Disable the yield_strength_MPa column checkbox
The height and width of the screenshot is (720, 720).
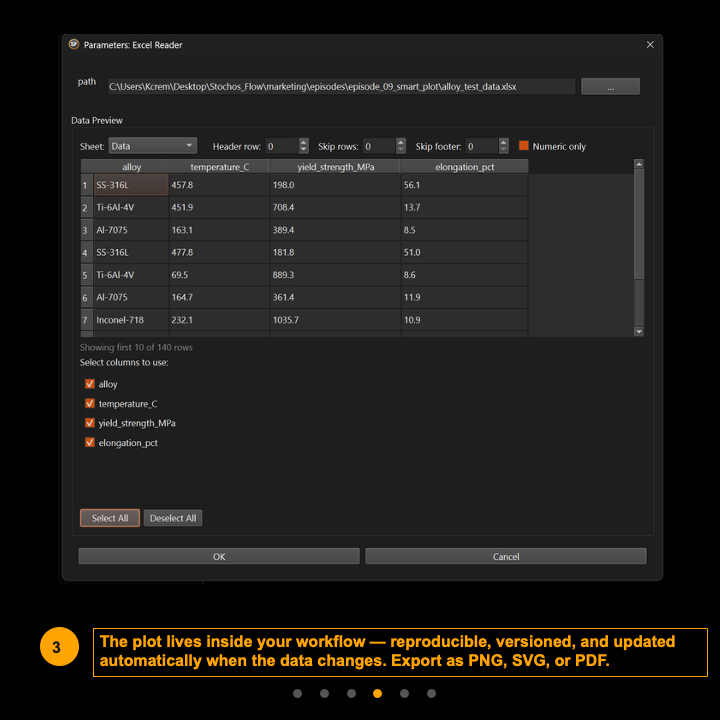[90, 423]
